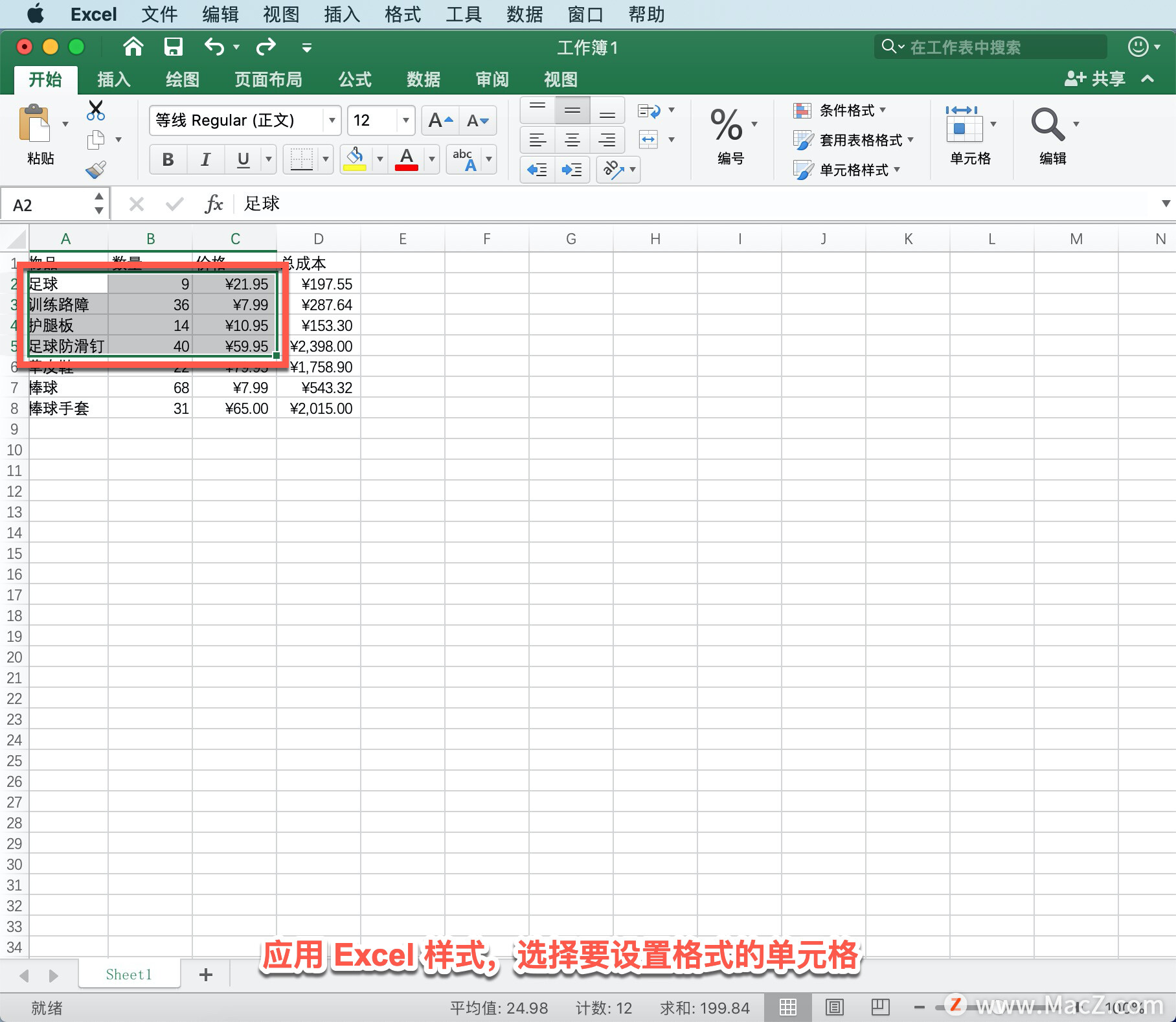Image resolution: width=1176 pixels, height=1022 pixels.
Task: Zoom out with the minus button
Action: coord(919,1008)
